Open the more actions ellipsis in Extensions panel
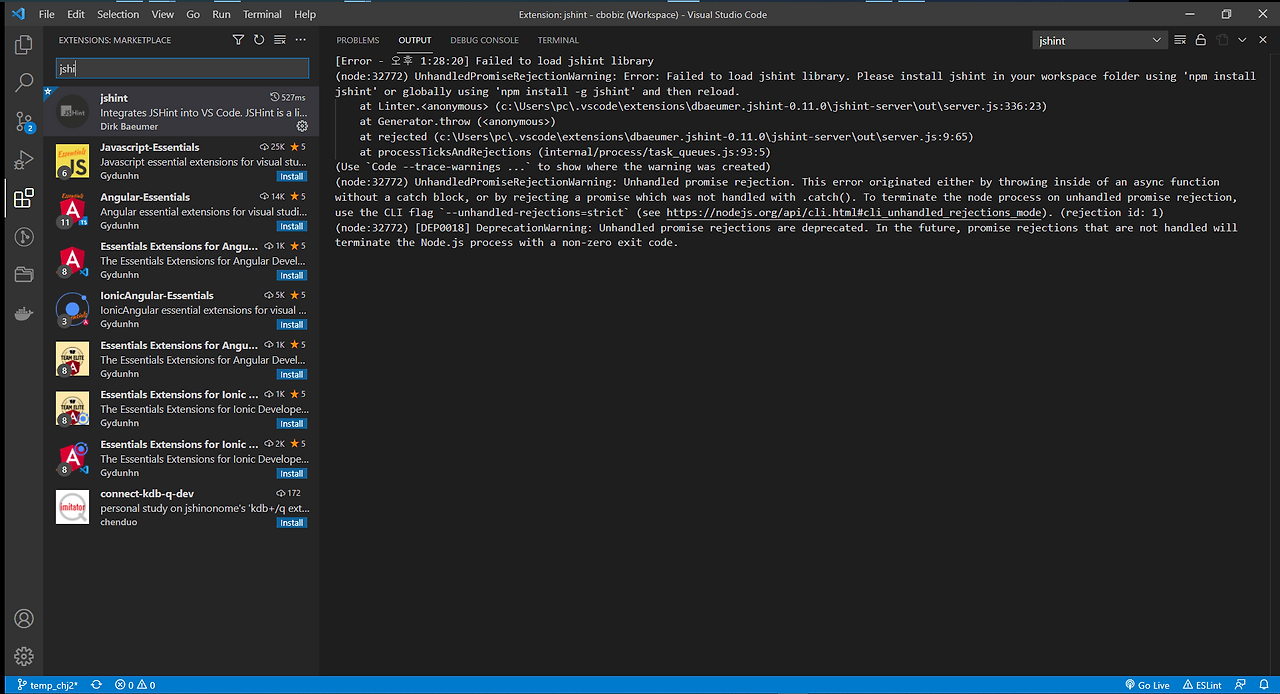This screenshot has width=1280, height=694. click(x=299, y=39)
